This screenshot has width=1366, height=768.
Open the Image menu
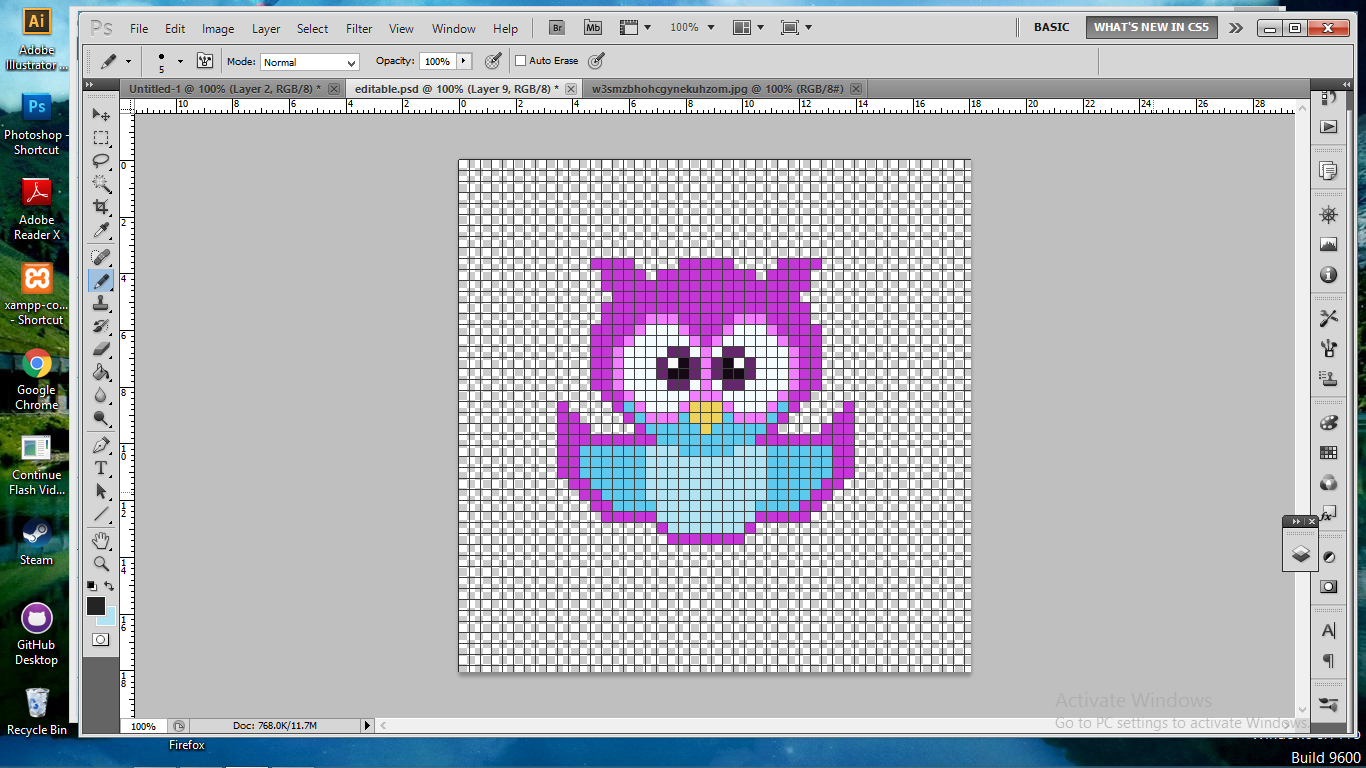[x=218, y=29]
